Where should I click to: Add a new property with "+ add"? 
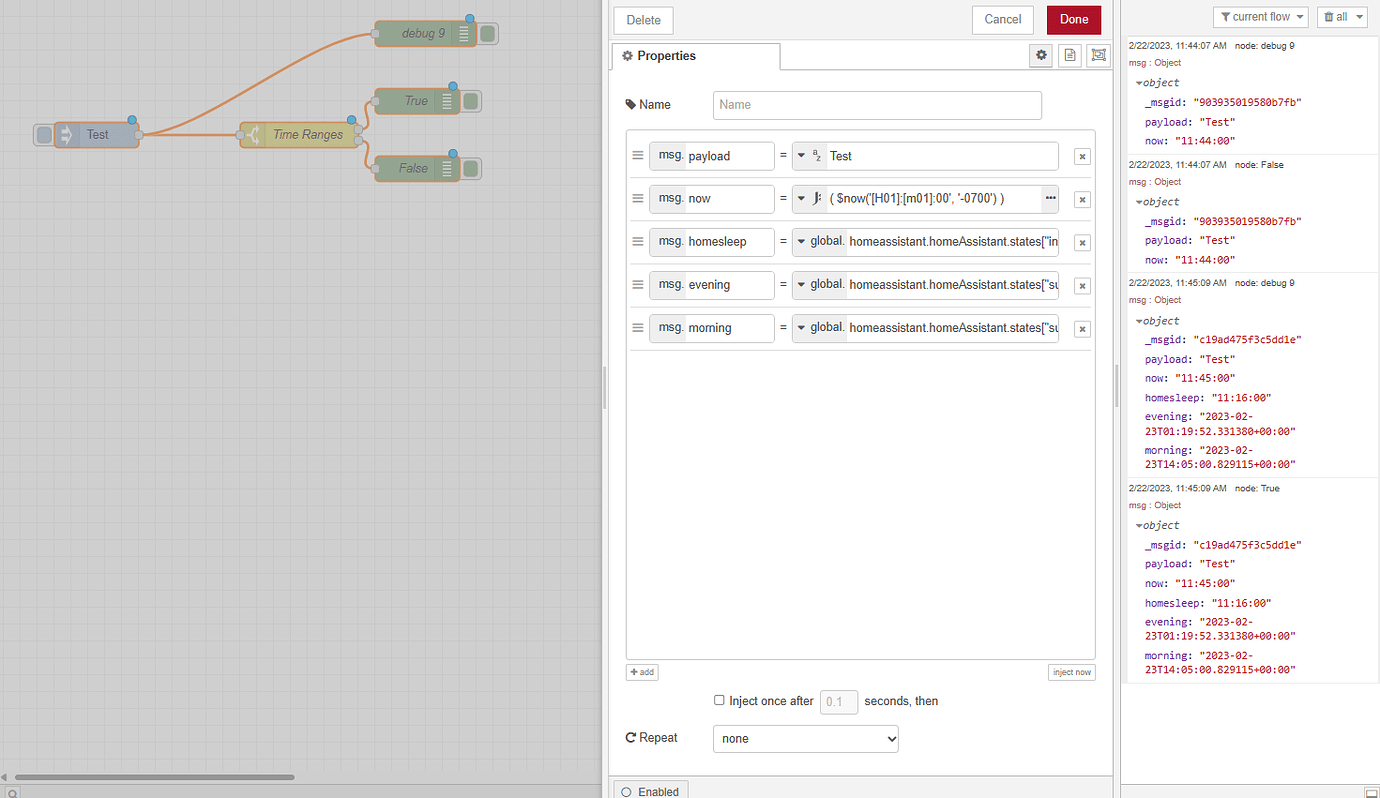(x=641, y=671)
